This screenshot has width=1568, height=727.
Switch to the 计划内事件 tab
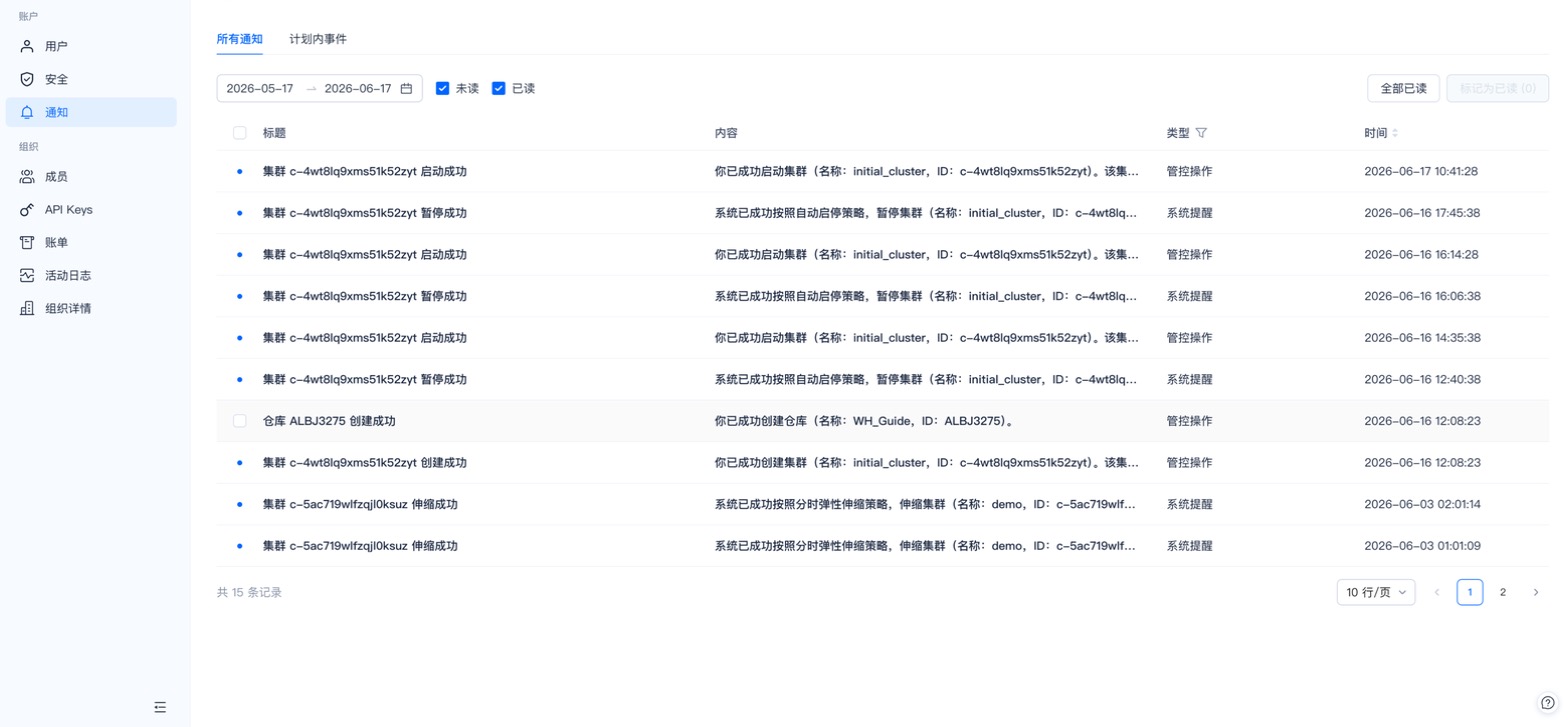[x=318, y=39]
